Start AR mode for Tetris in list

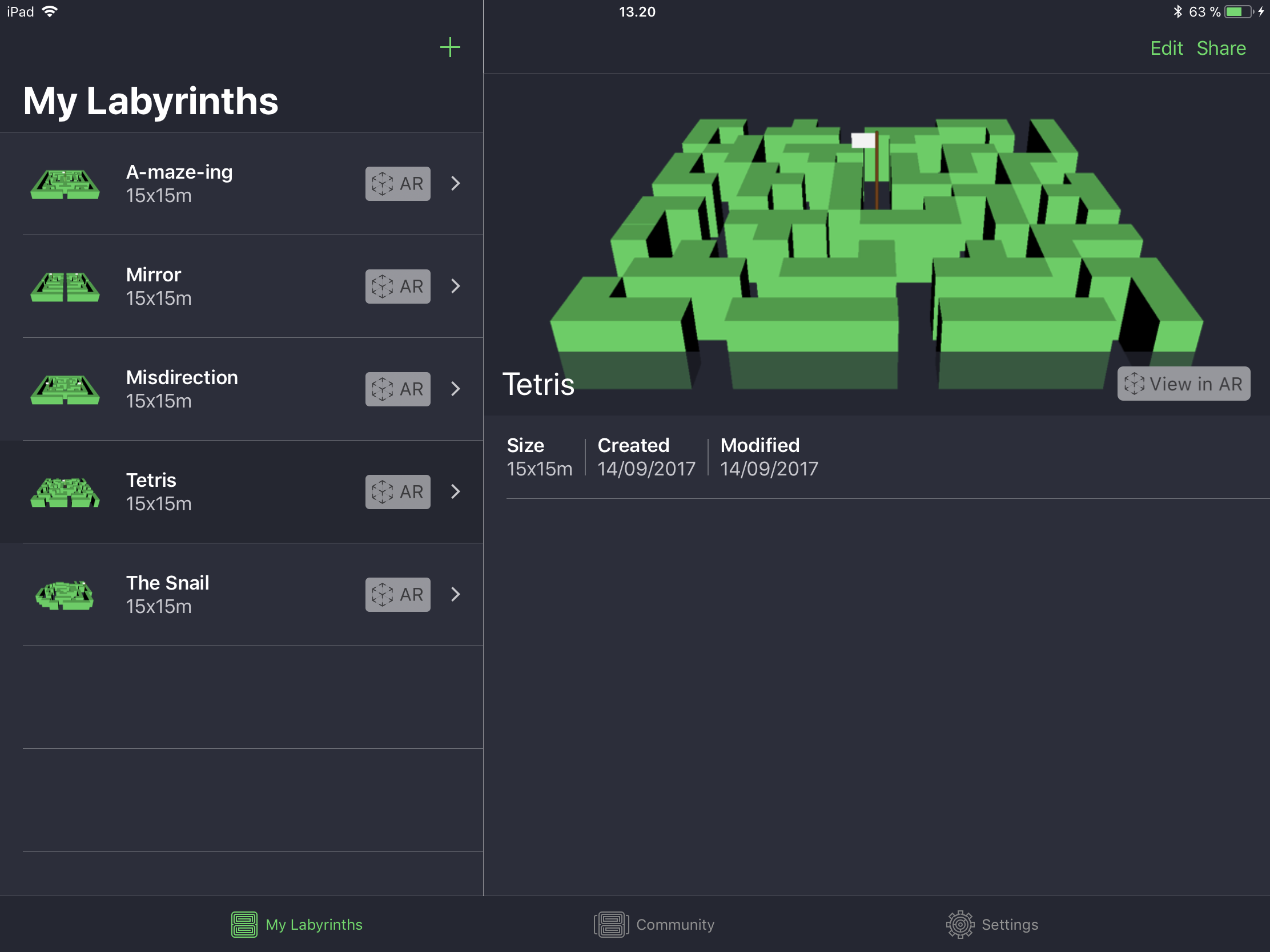pyautogui.click(x=397, y=492)
